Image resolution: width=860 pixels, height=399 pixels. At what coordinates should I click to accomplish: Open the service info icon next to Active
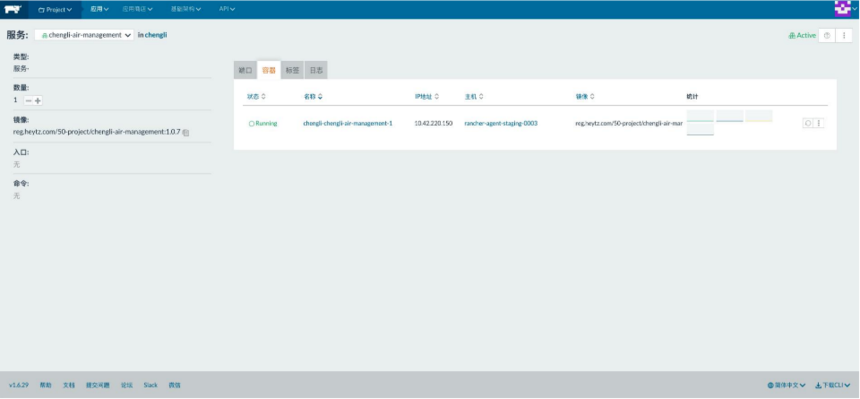[x=827, y=35]
